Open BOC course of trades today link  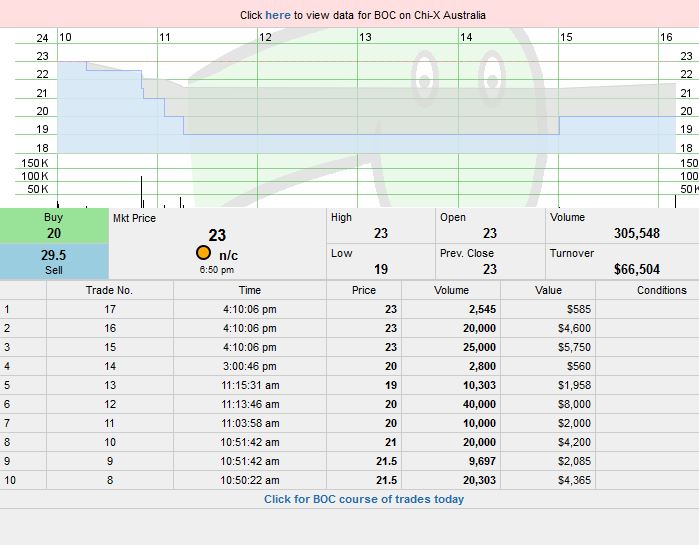[x=364, y=499]
